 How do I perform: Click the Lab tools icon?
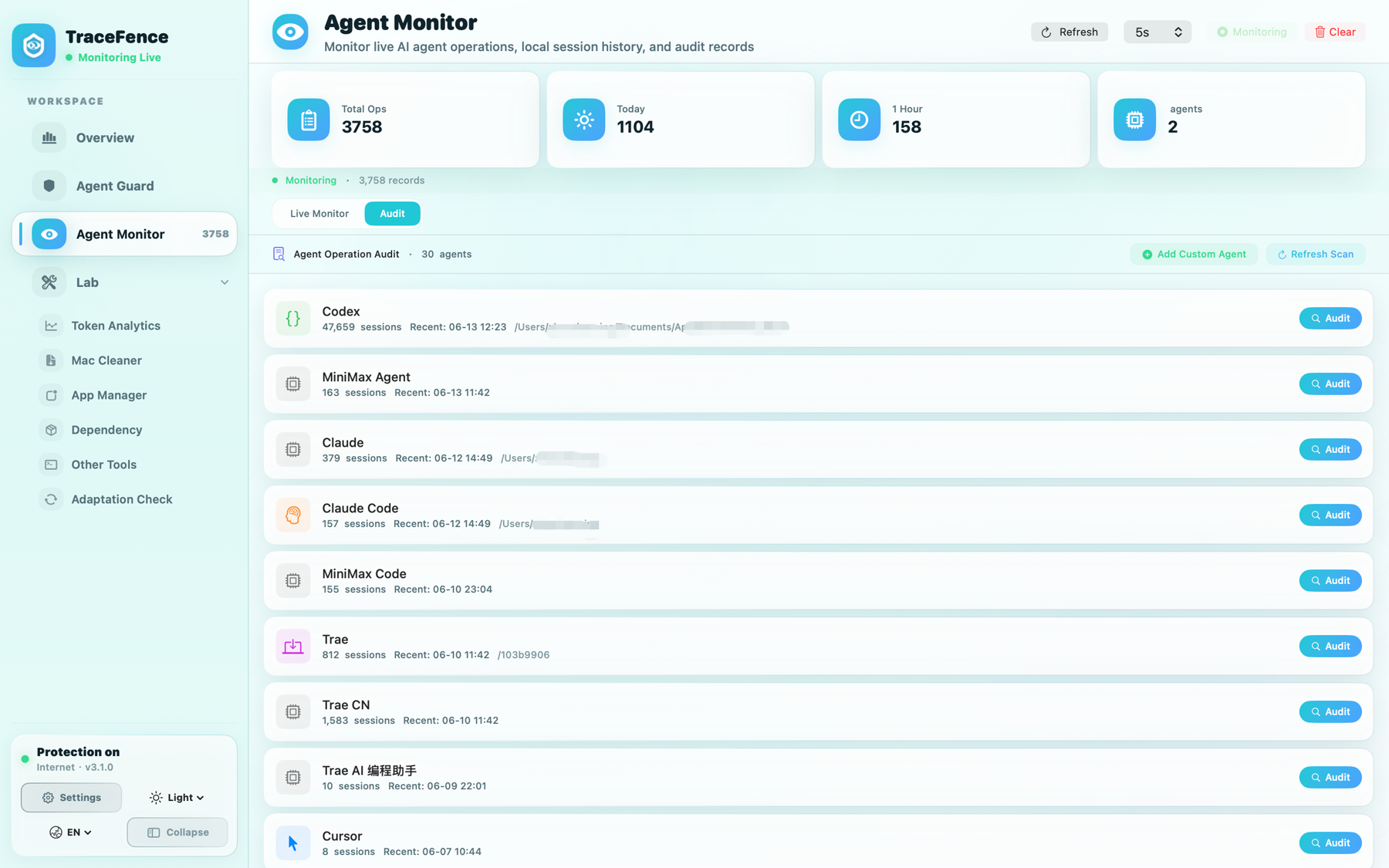click(49, 282)
